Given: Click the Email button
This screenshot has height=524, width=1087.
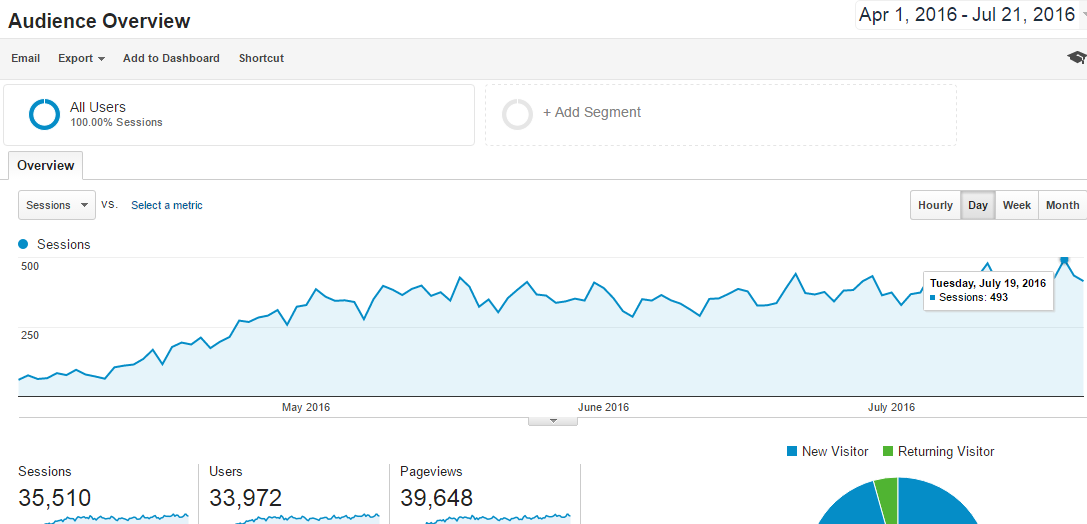Looking at the screenshot, I should 26,58.
